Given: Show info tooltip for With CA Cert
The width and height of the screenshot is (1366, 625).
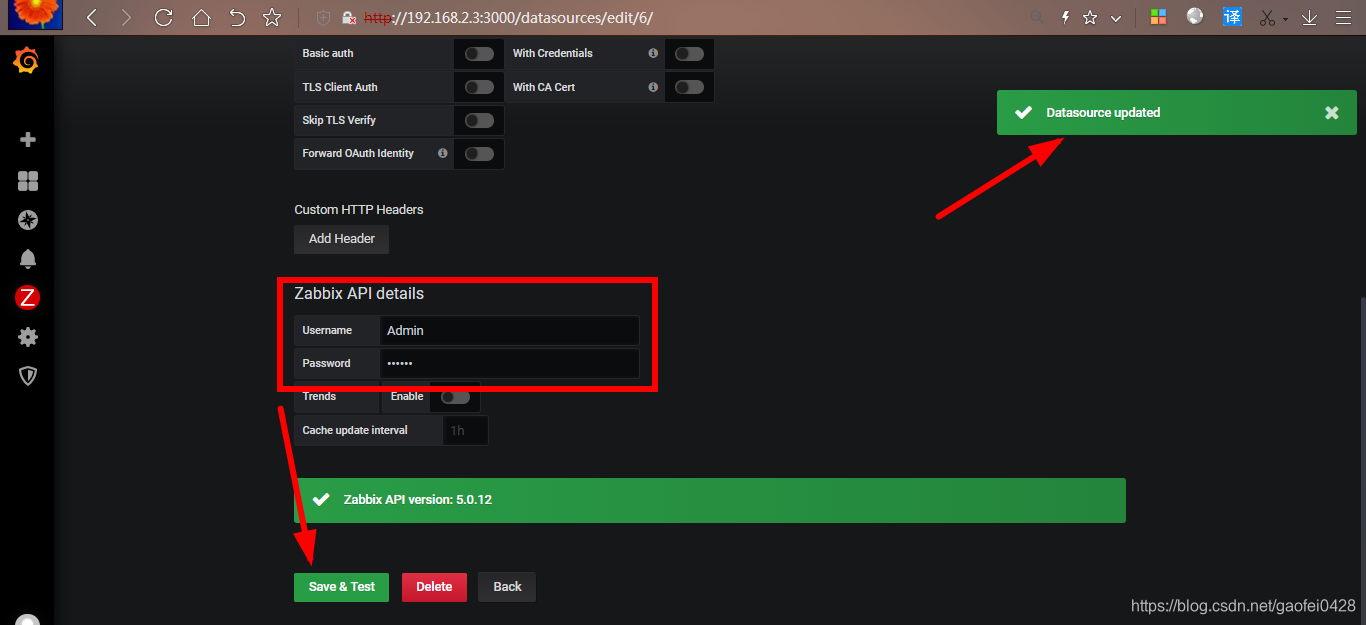Looking at the screenshot, I should pyautogui.click(x=653, y=87).
